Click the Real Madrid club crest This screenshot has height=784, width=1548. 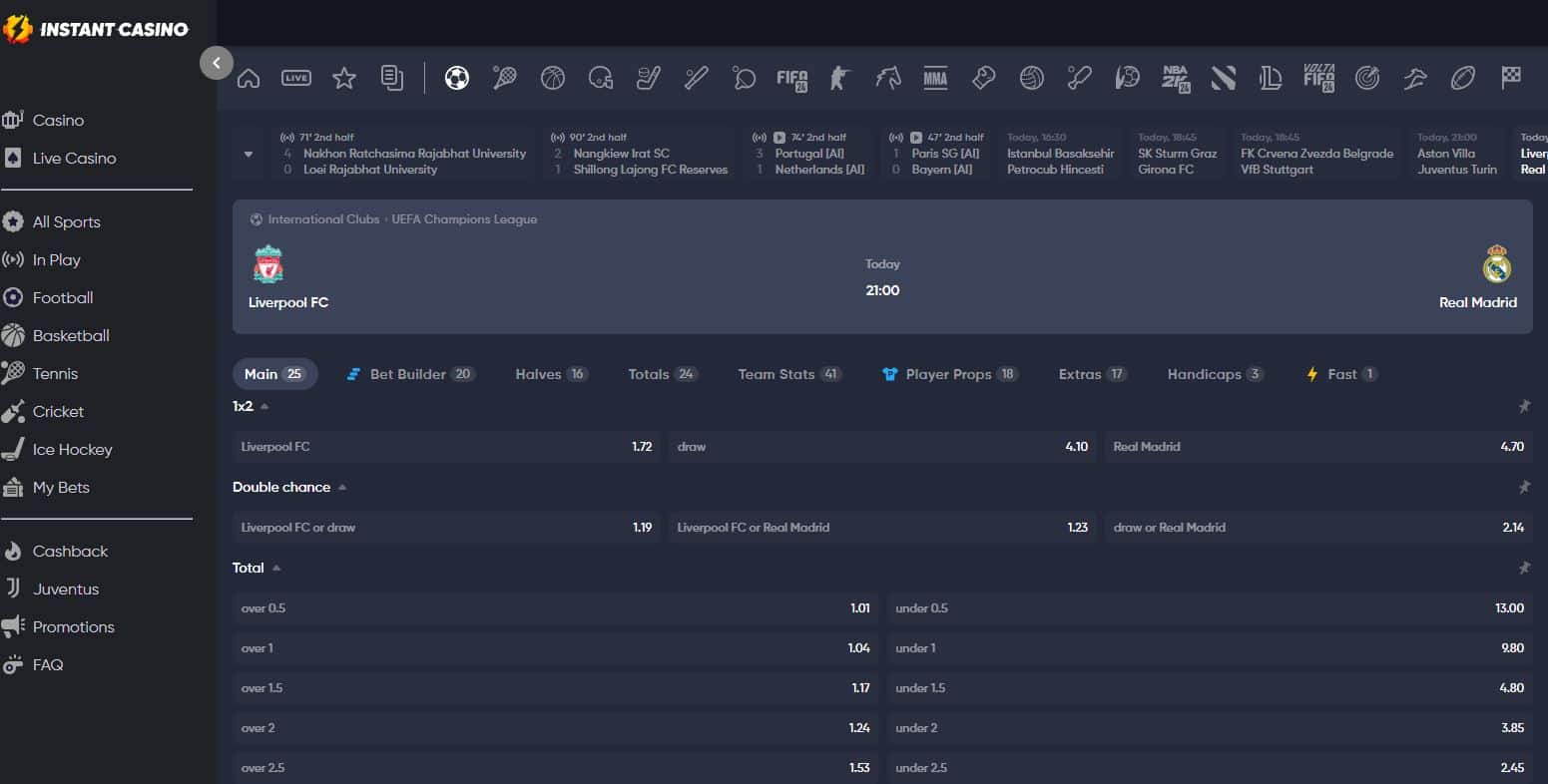coord(1497,264)
